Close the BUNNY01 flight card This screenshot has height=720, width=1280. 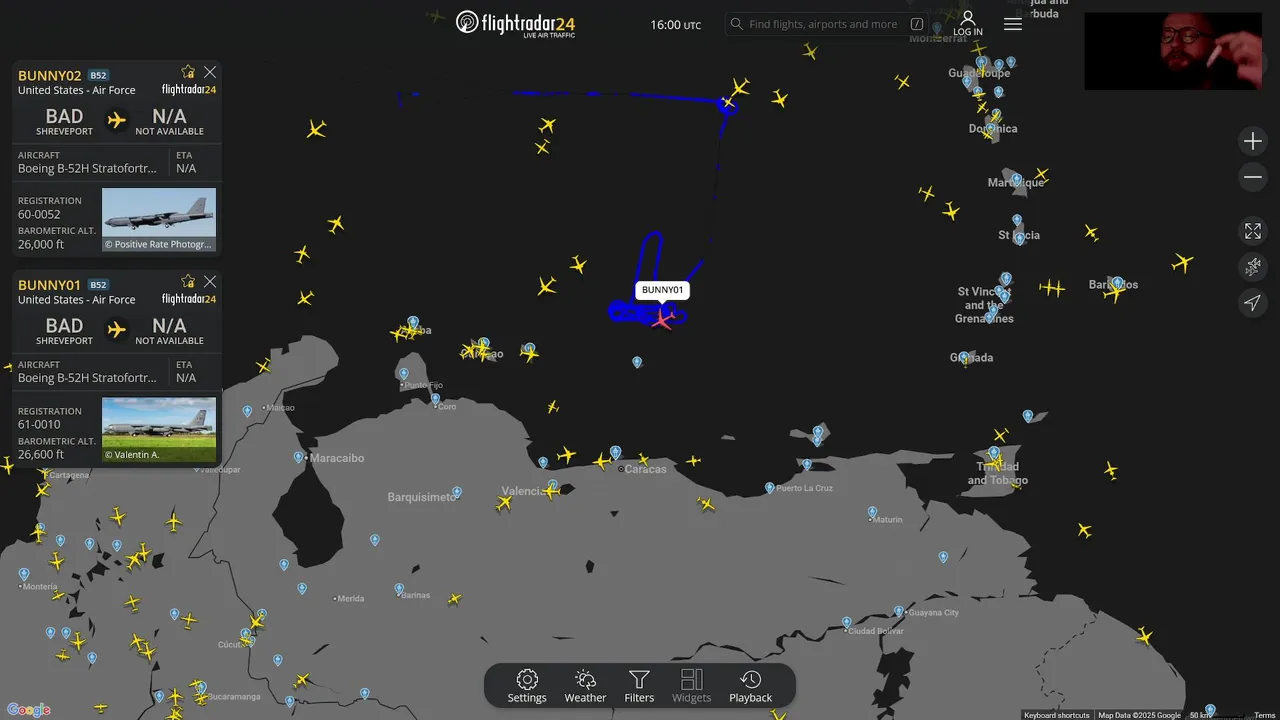click(210, 282)
